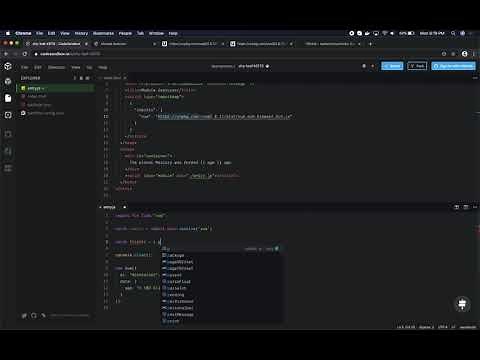The width and height of the screenshot is (480, 360).
Task: Click the floating support chat widget
Action: pos(462,304)
